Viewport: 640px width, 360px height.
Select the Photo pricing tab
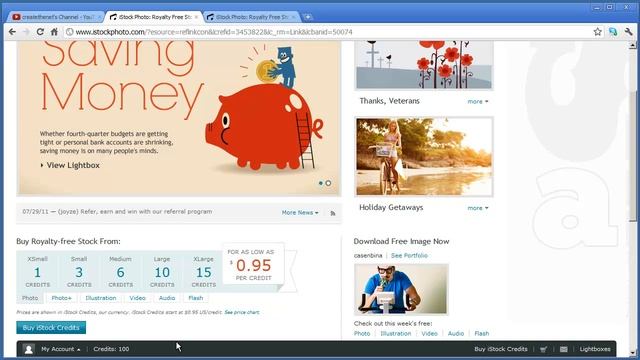[30, 298]
